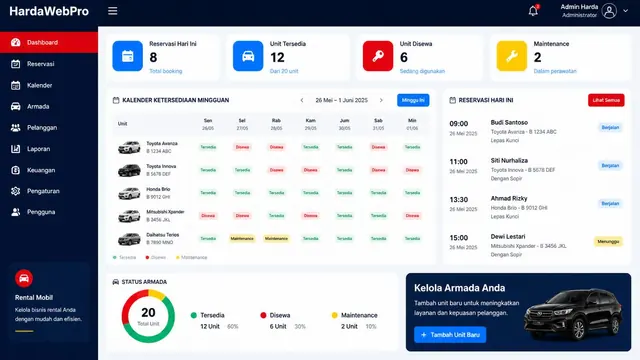Click Dewi Lestari's Menunggu status badge
640x360 pixels.
coord(608,242)
